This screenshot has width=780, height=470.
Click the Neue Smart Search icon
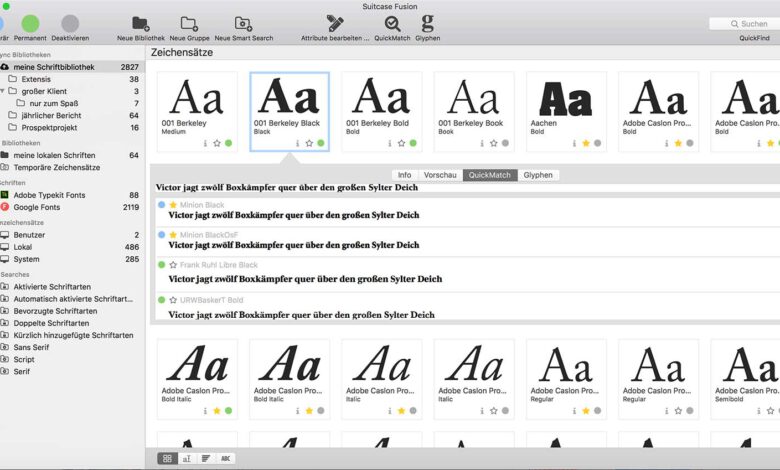click(243, 24)
